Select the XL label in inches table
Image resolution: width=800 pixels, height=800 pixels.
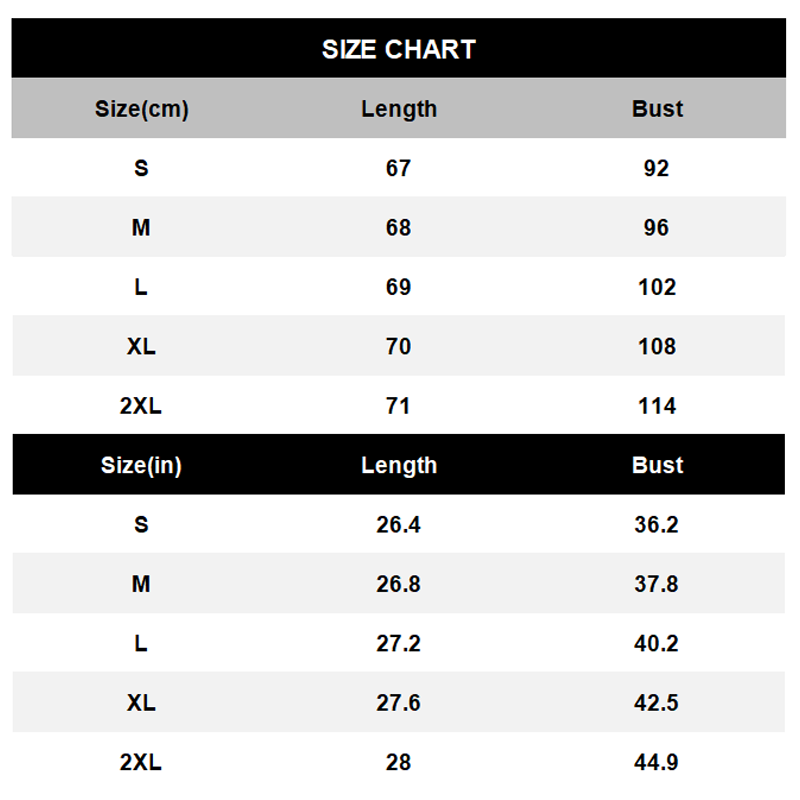pos(141,703)
